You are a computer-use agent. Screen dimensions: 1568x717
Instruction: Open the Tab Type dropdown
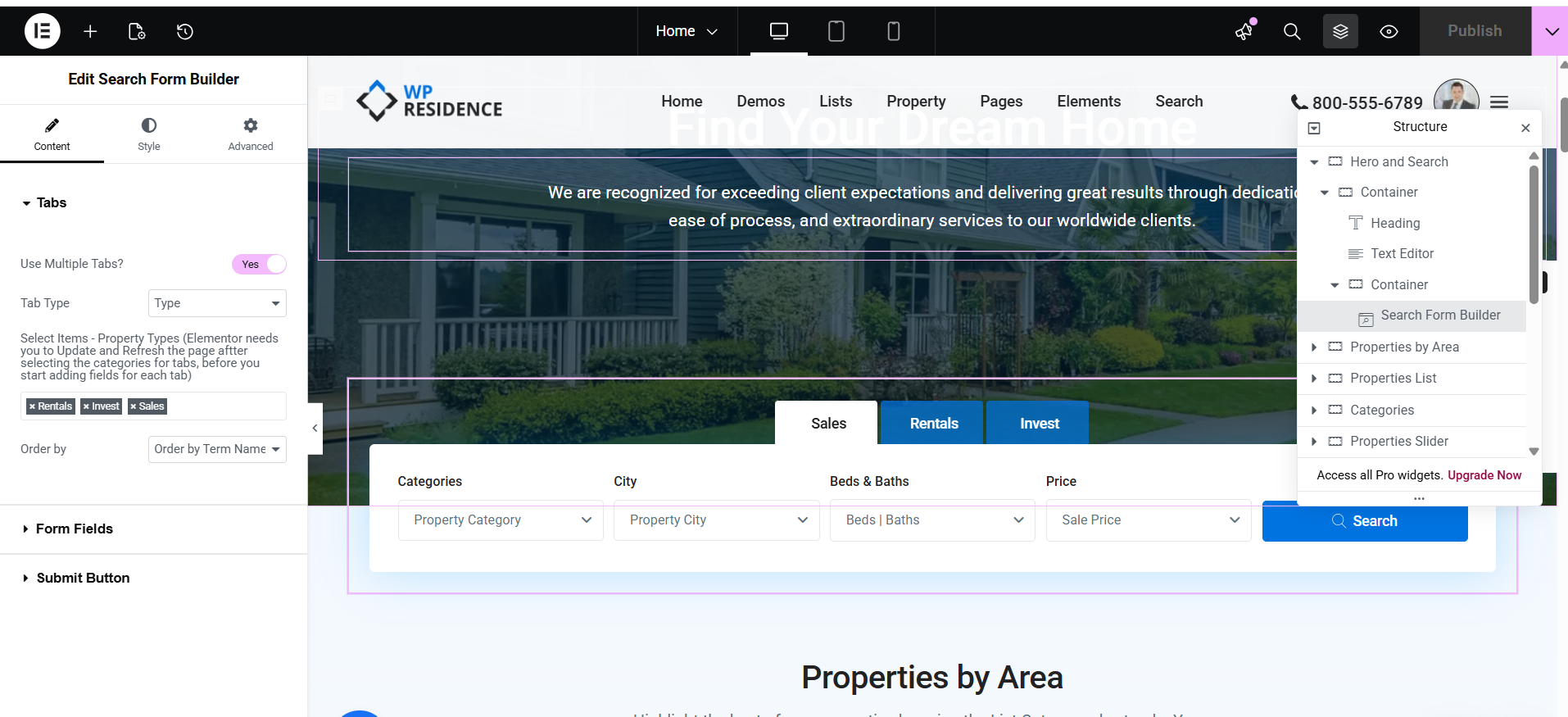pyautogui.click(x=217, y=303)
